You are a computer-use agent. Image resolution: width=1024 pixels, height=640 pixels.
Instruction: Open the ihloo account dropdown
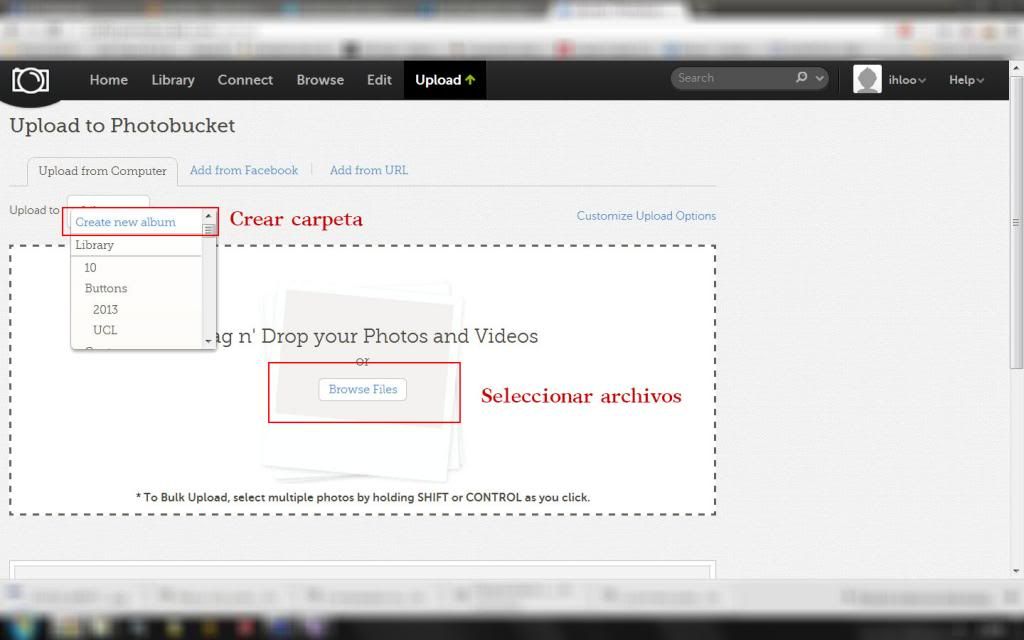[x=906, y=80]
